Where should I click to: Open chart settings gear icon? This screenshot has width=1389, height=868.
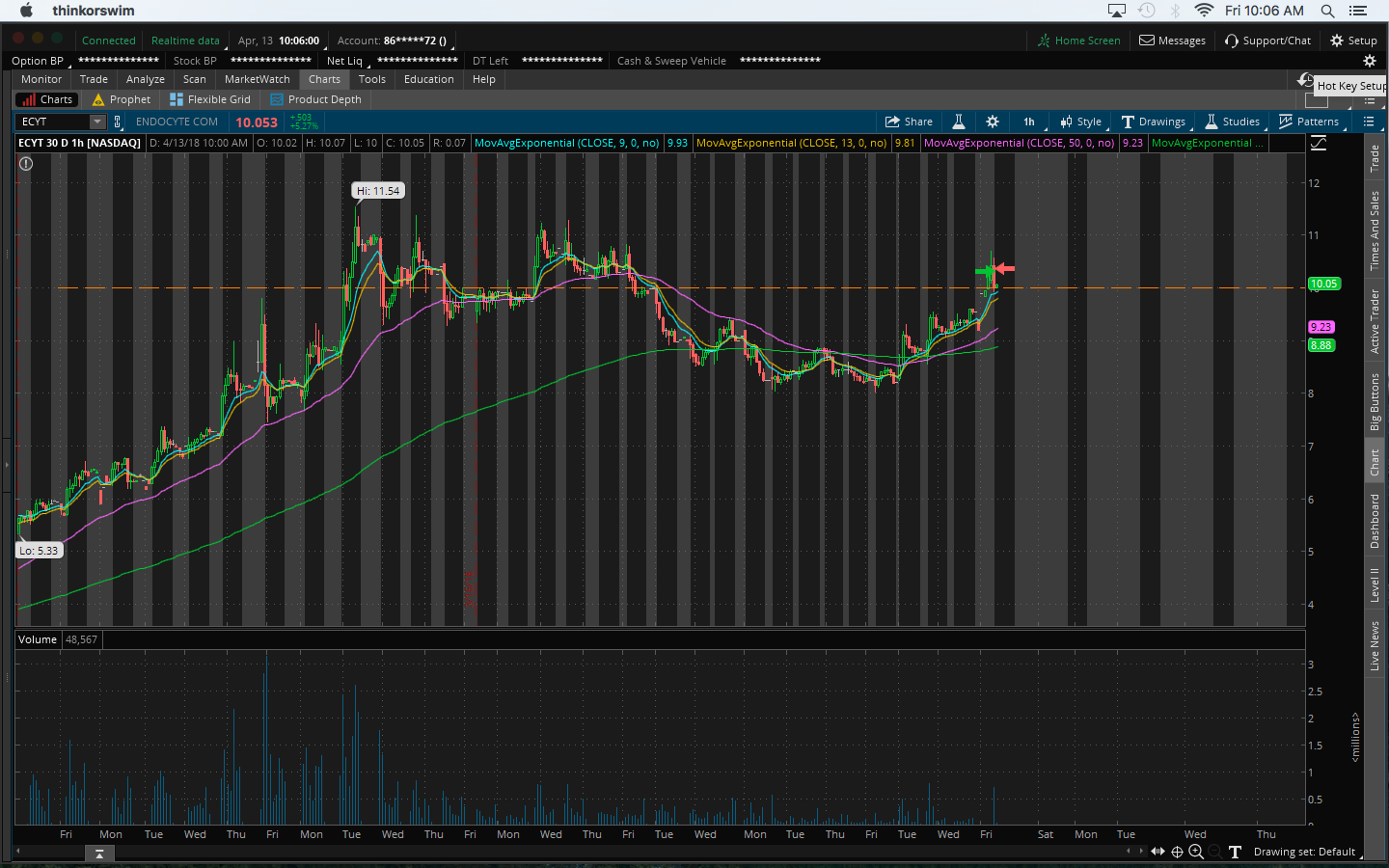992,122
